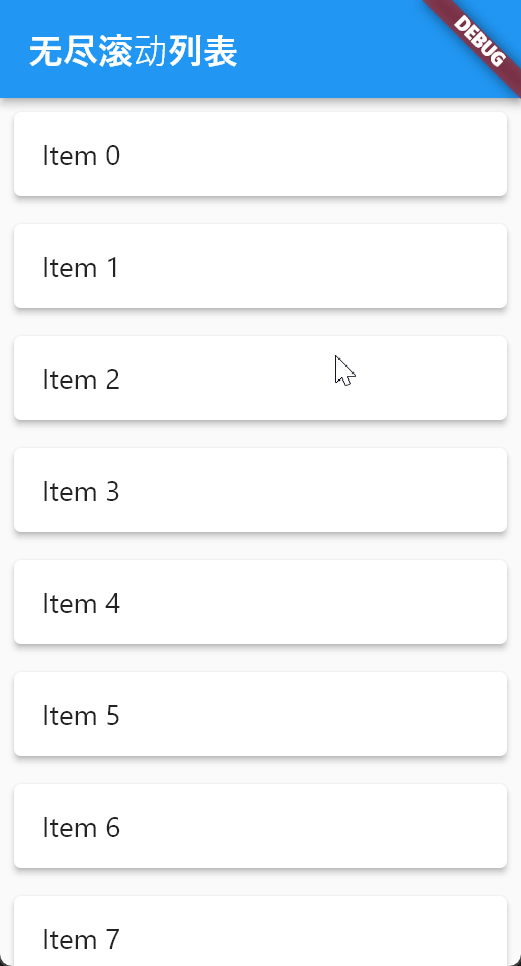This screenshot has height=966, width=521.
Task: Click the "Item 4" text label
Action: pos(81,604)
